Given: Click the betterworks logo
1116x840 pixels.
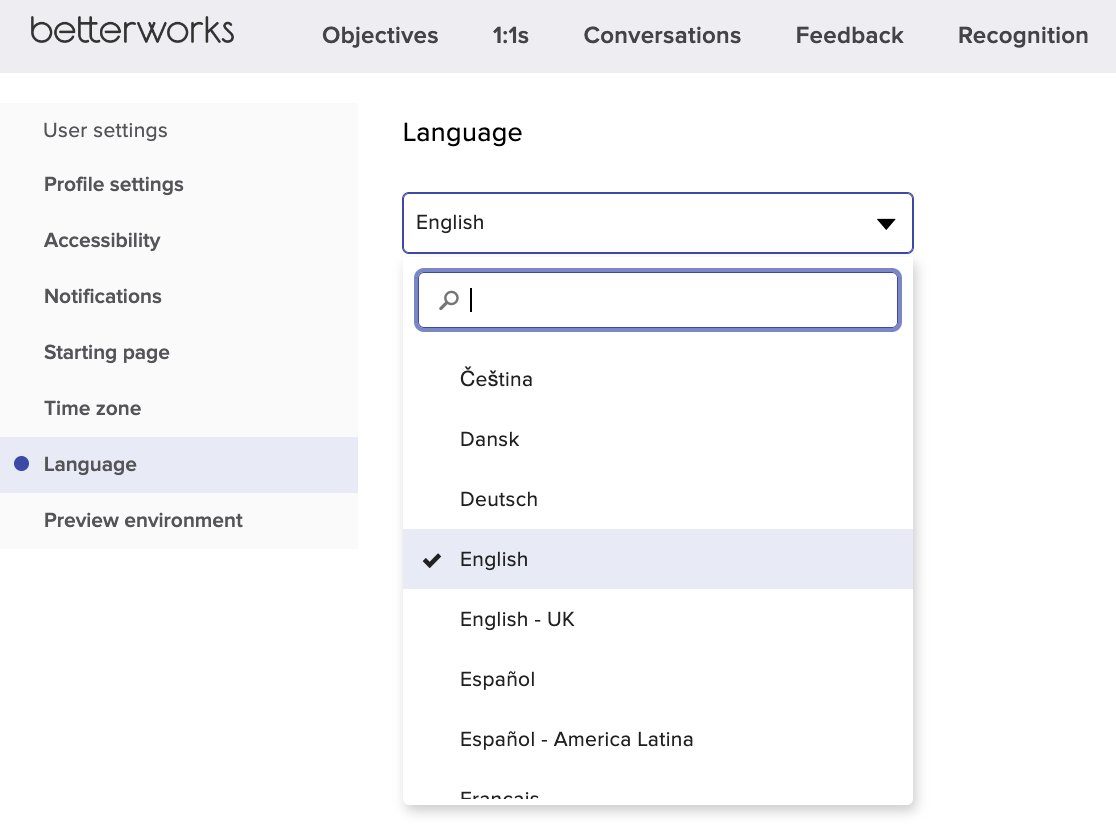Looking at the screenshot, I should pos(130,32).
